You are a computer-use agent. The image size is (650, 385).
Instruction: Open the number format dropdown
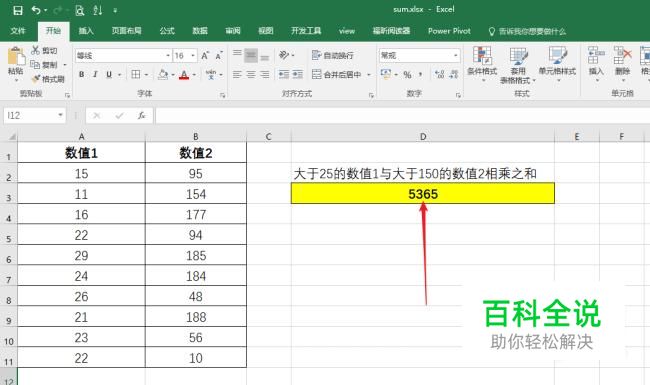coord(455,55)
